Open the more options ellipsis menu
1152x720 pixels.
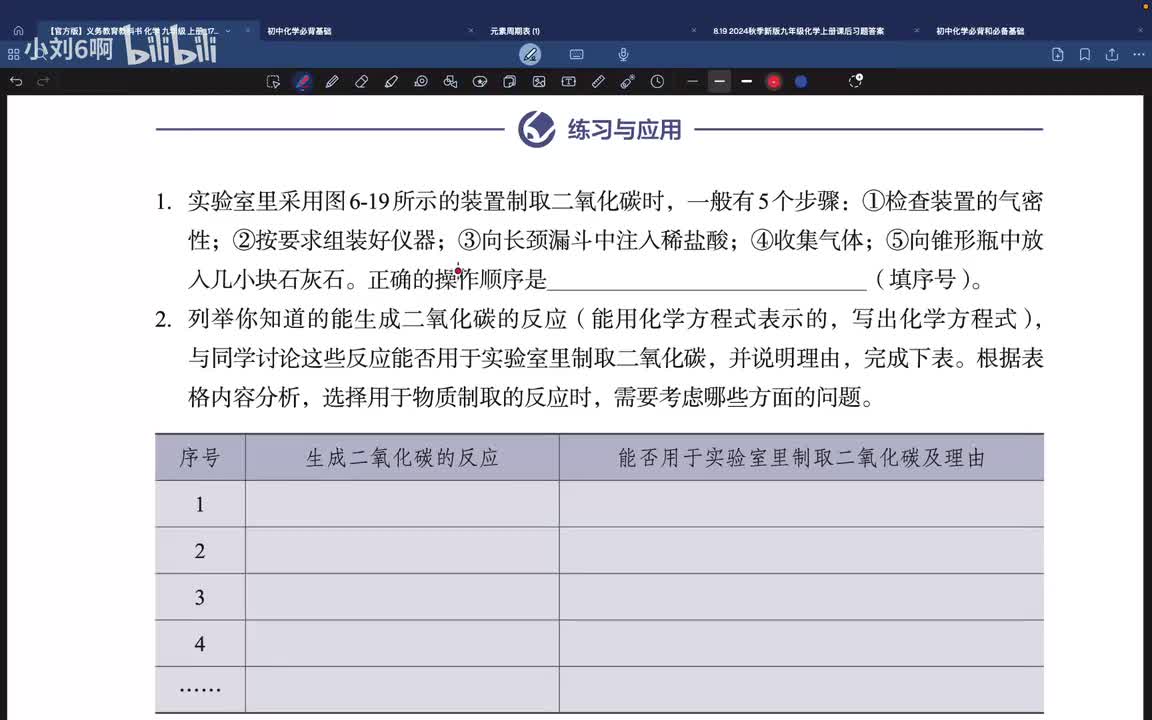pos(1139,54)
